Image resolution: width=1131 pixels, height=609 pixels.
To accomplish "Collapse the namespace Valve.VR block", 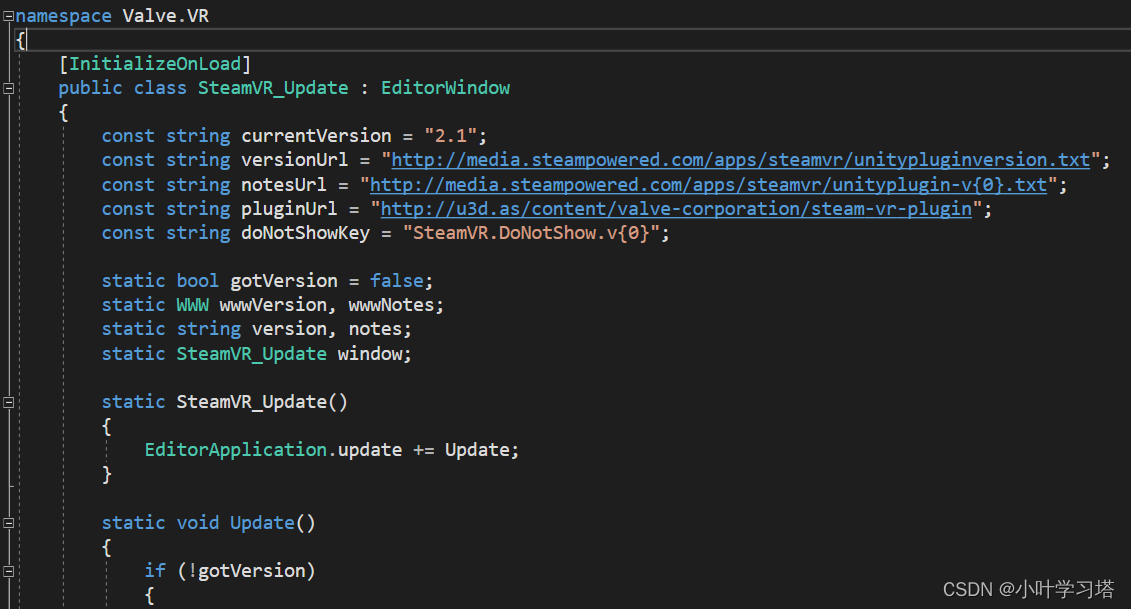I will (x=9, y=16).
